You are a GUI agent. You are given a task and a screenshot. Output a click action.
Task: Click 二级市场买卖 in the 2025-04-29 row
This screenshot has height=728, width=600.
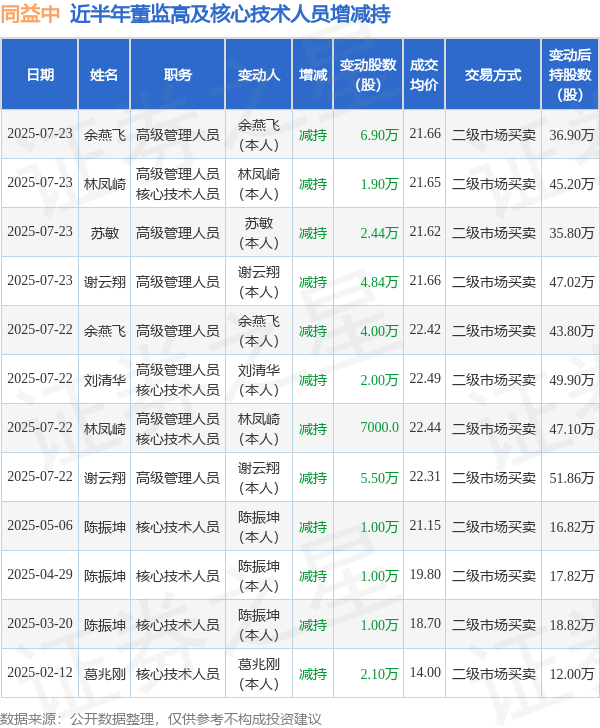[x=494, y=576]
